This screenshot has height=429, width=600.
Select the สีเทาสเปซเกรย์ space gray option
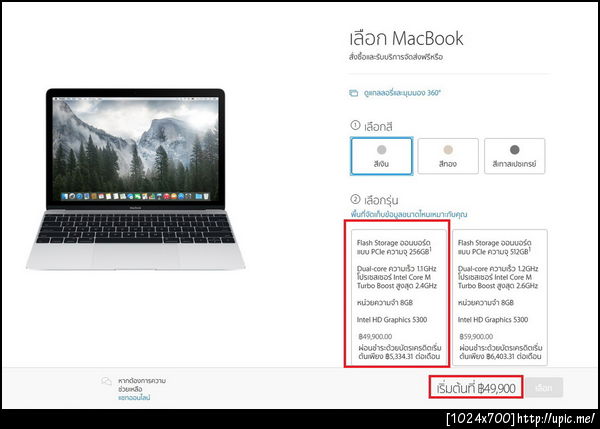[515, 156]
